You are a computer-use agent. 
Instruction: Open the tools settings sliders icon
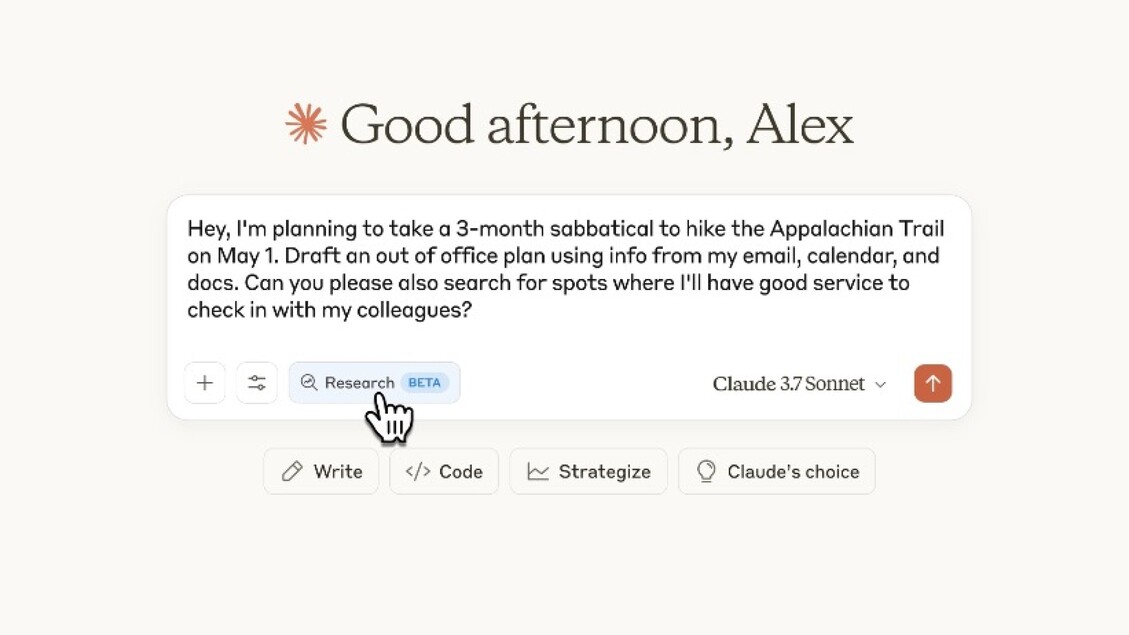256,383
